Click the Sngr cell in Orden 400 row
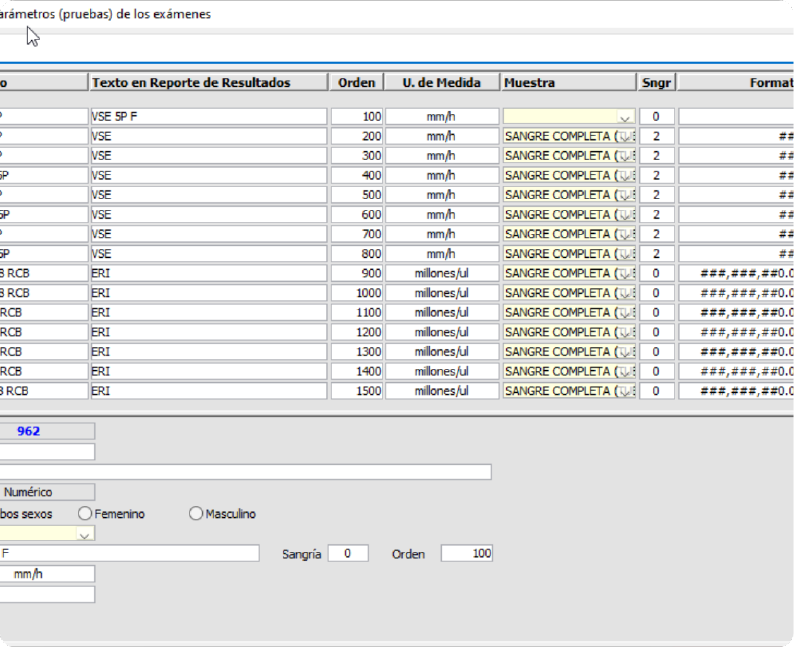 pos(656,176)
